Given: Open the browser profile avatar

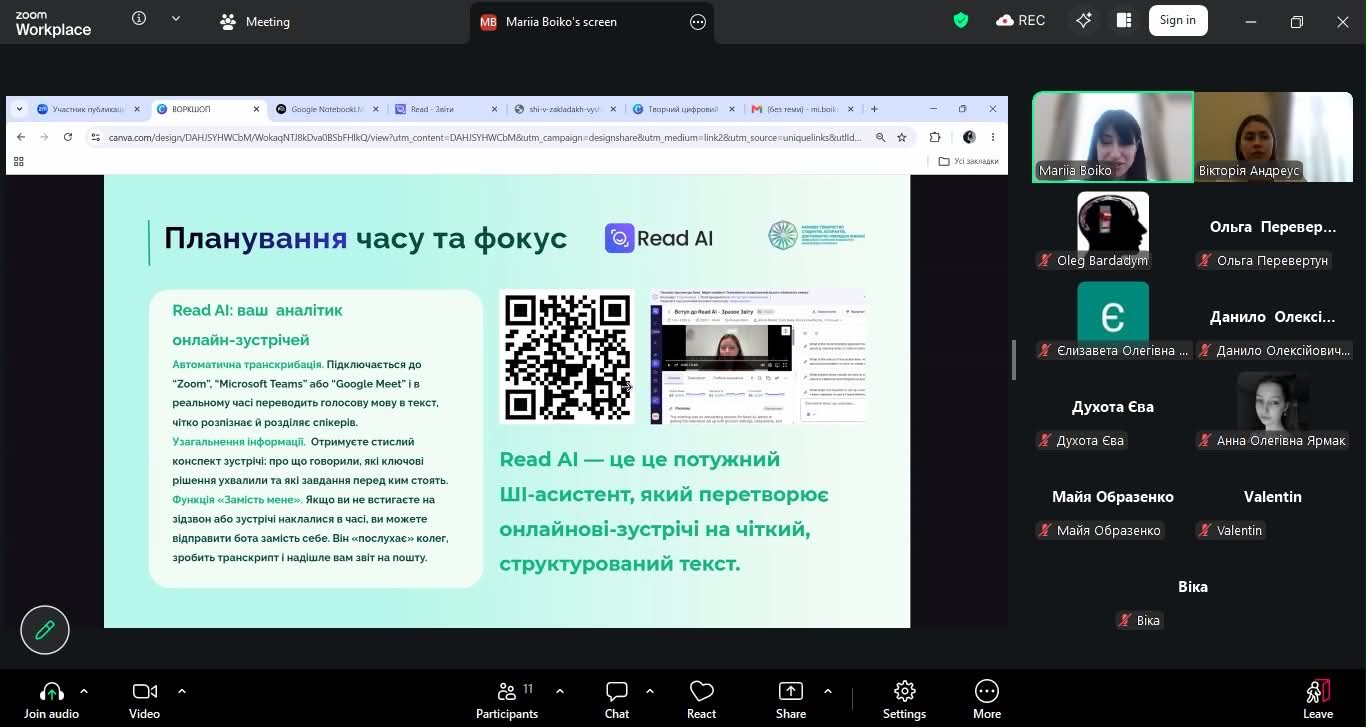Looking at the screenshot, I should click(969, 137).
